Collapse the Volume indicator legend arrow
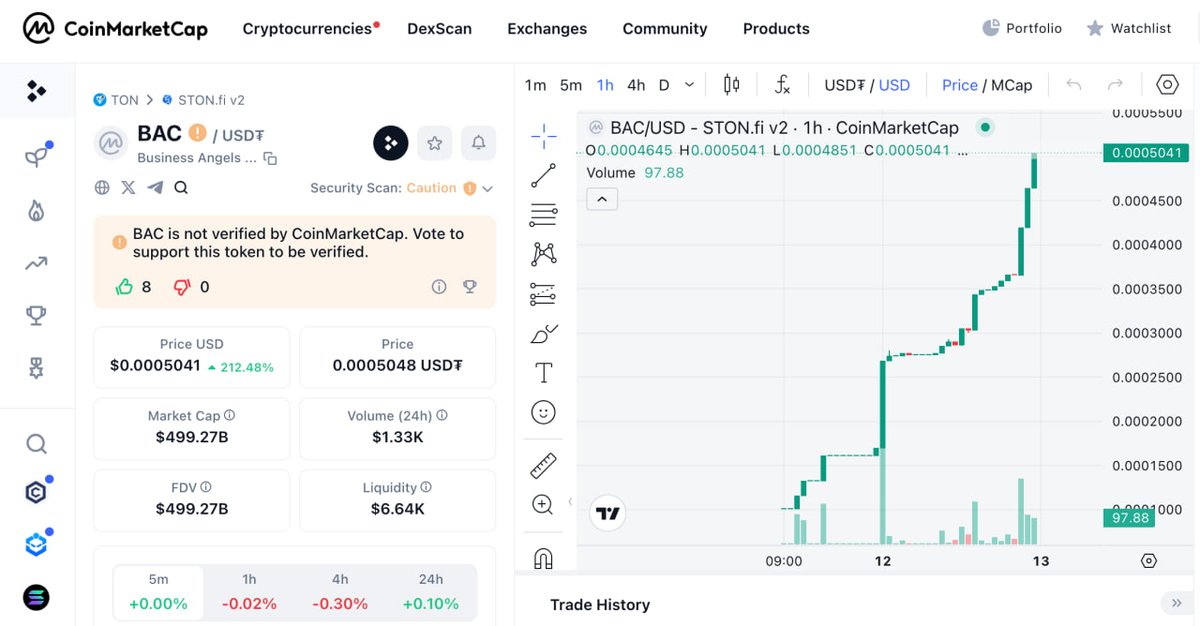Image resolution: width=1200 pixels, height=626 pixels. (602, 200)
